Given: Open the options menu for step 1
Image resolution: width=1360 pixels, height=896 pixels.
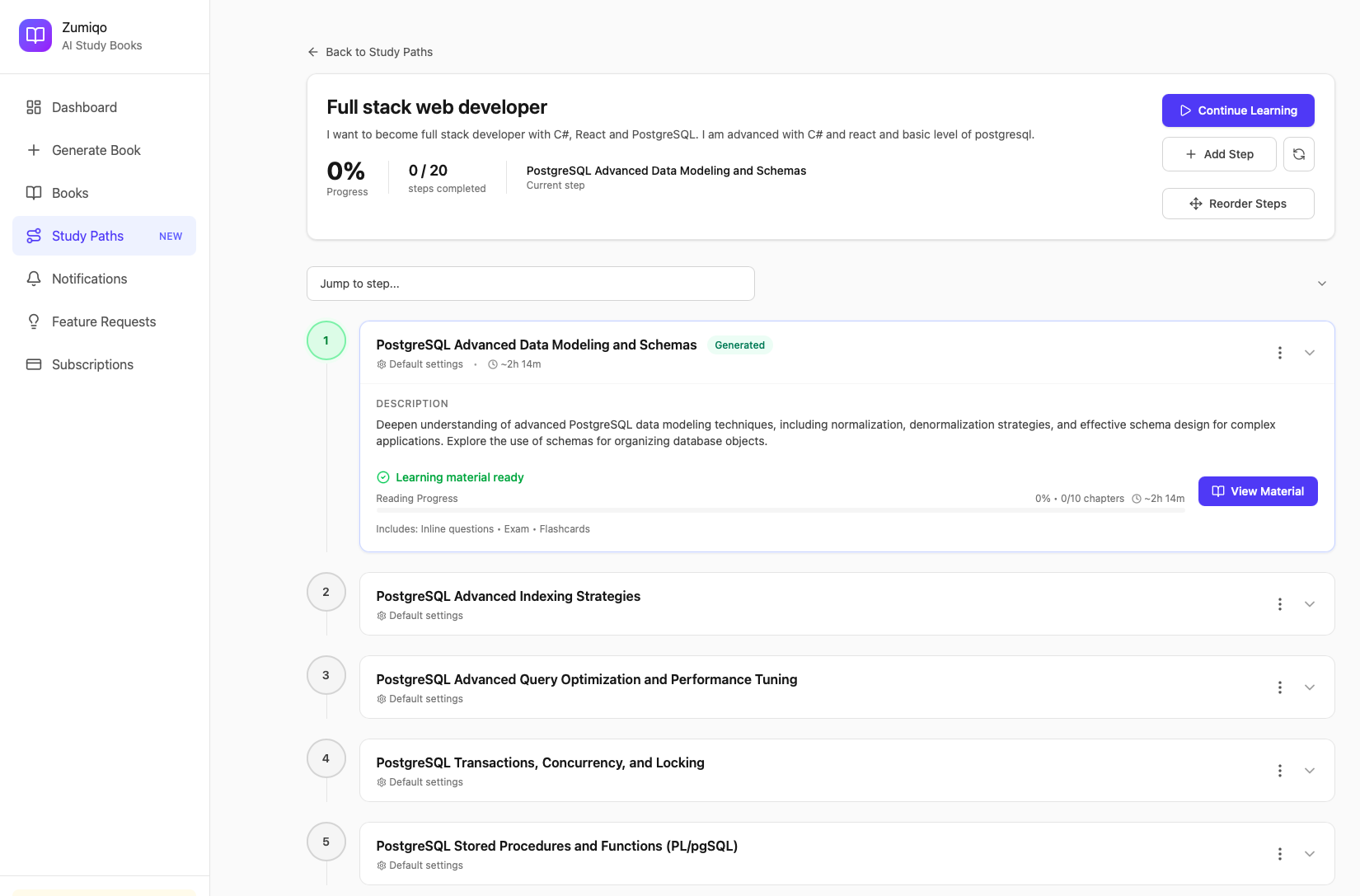Looking at the screenshot, I should pos(1280,352).
